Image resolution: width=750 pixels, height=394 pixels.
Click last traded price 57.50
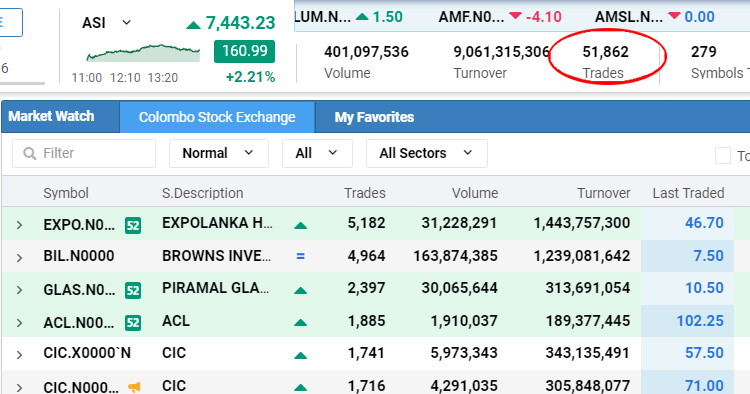704,353
